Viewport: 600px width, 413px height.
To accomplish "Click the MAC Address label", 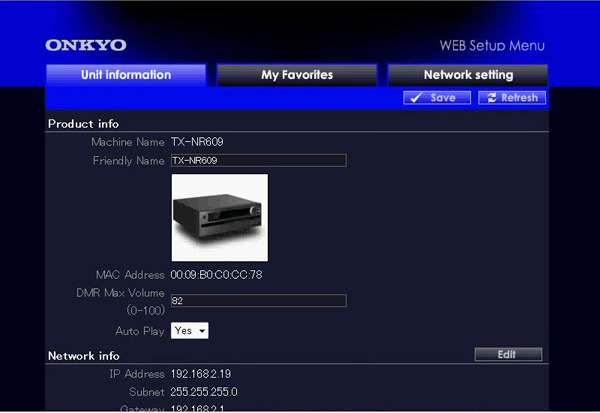I will point(130,275).
